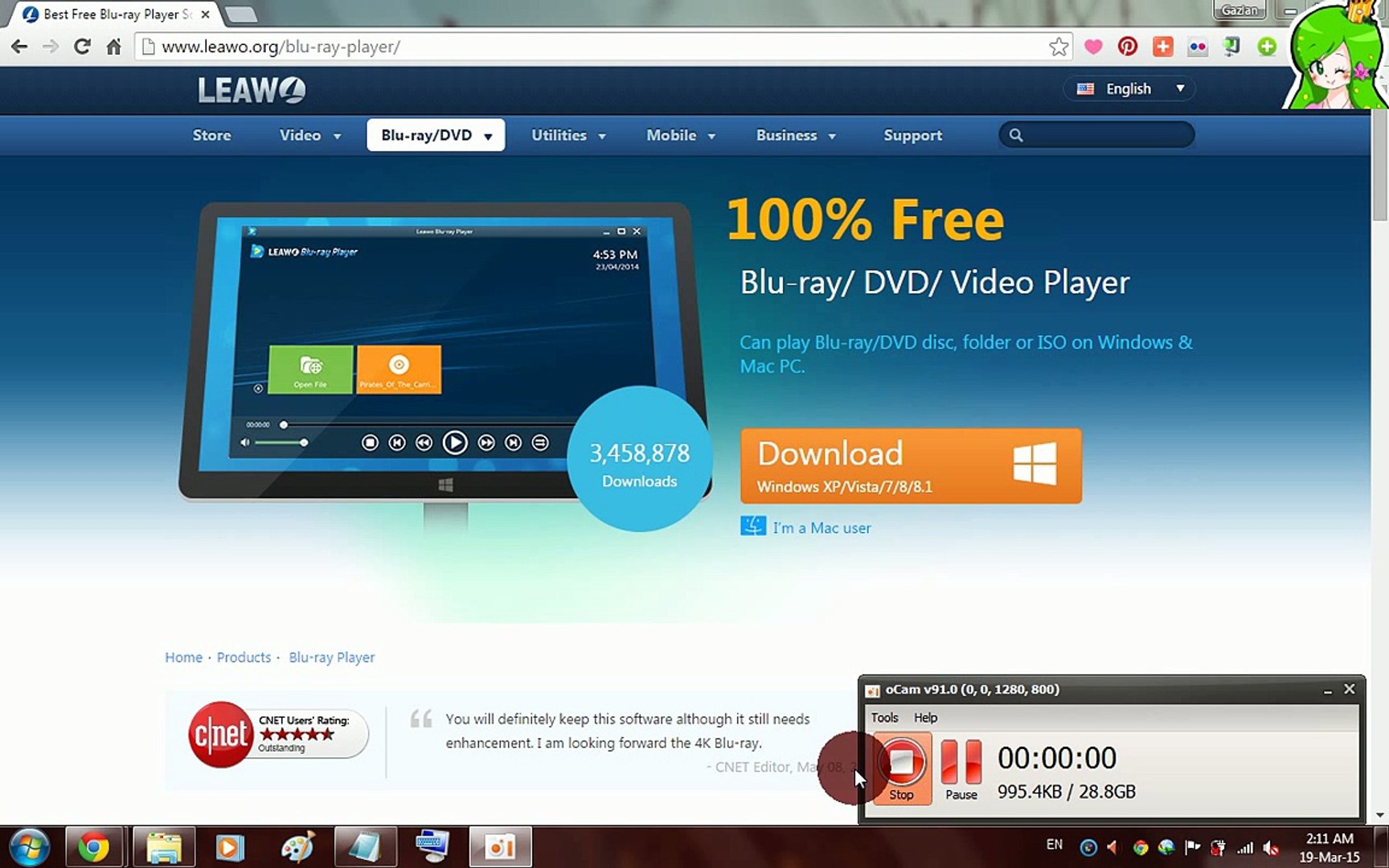The height and width of the screenshot is (868, 1389).
Task: Expand the Utilities menu
Action: tap(568, 135)
